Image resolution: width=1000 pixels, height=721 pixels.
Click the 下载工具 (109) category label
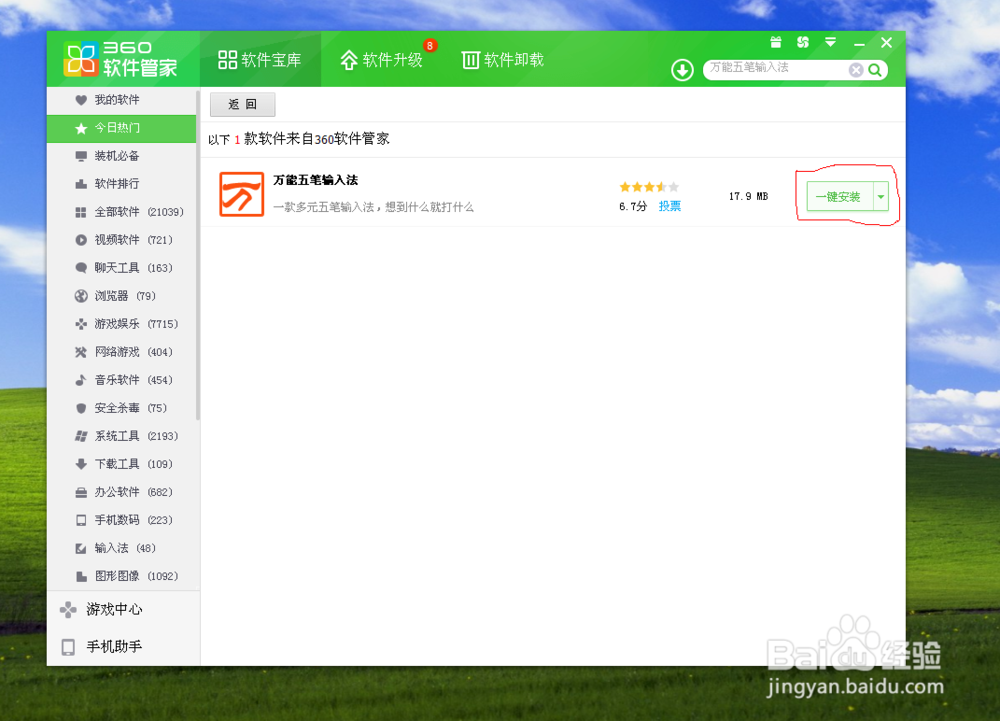coord(133,464)
